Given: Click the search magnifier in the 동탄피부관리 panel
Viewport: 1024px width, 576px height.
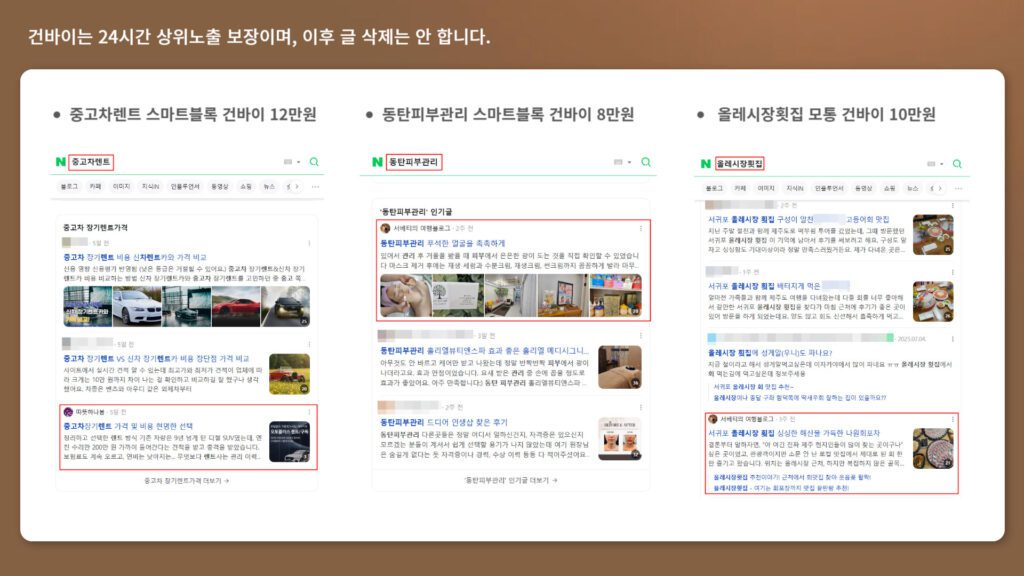Looking at the screenshot, I should click(x=646, y=161).
